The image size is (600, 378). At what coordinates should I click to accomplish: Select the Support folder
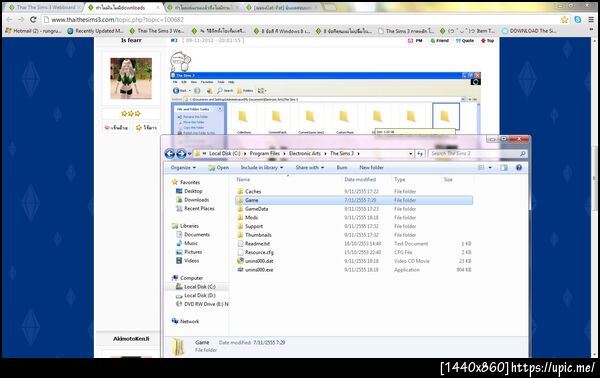point(254,226)
